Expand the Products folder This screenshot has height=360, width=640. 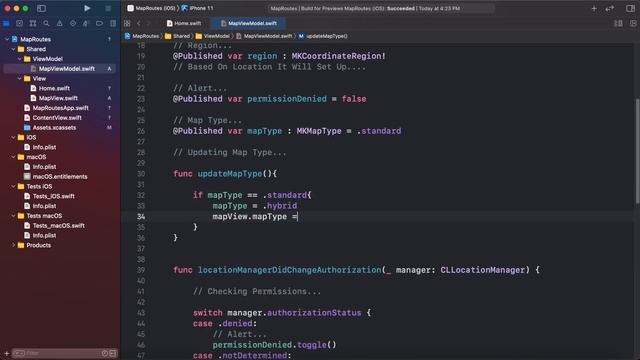(x=13, y=245)
